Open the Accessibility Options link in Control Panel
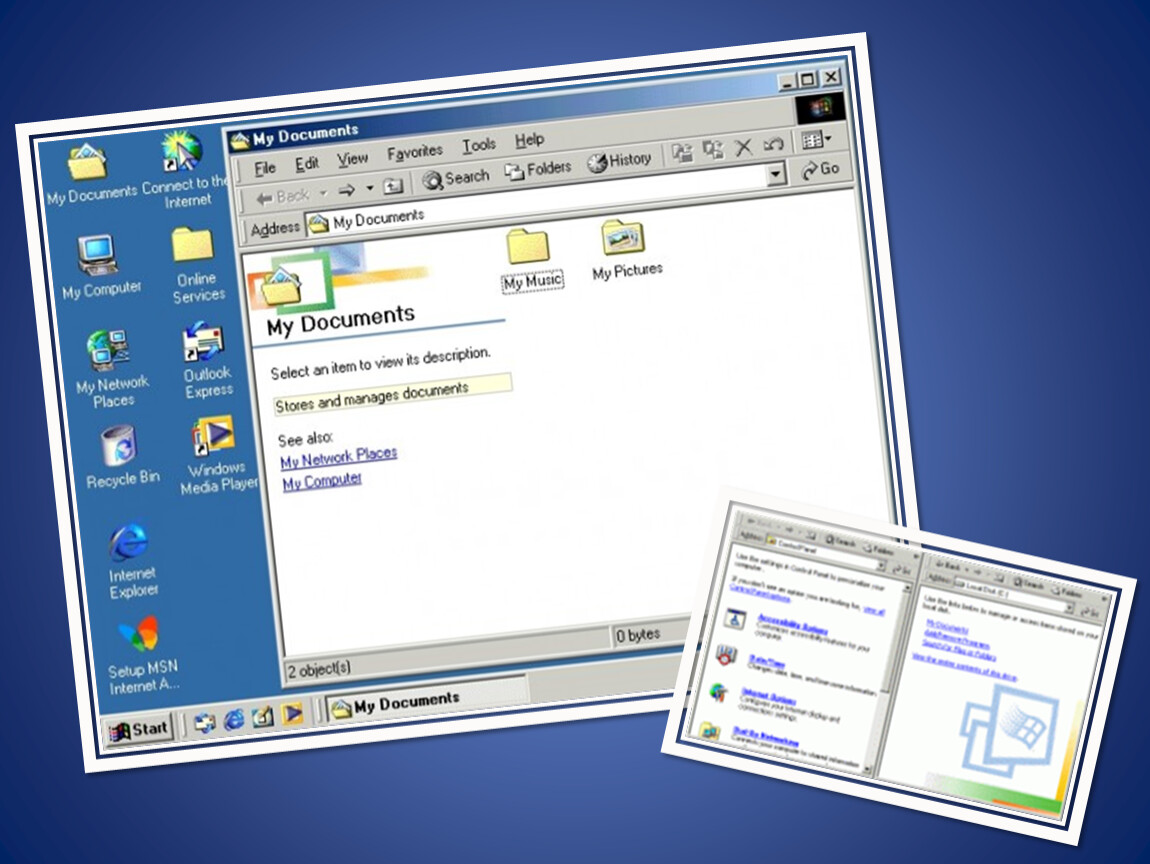Image resolution: width=1150 pixels, height=864 pixels. 793,623
